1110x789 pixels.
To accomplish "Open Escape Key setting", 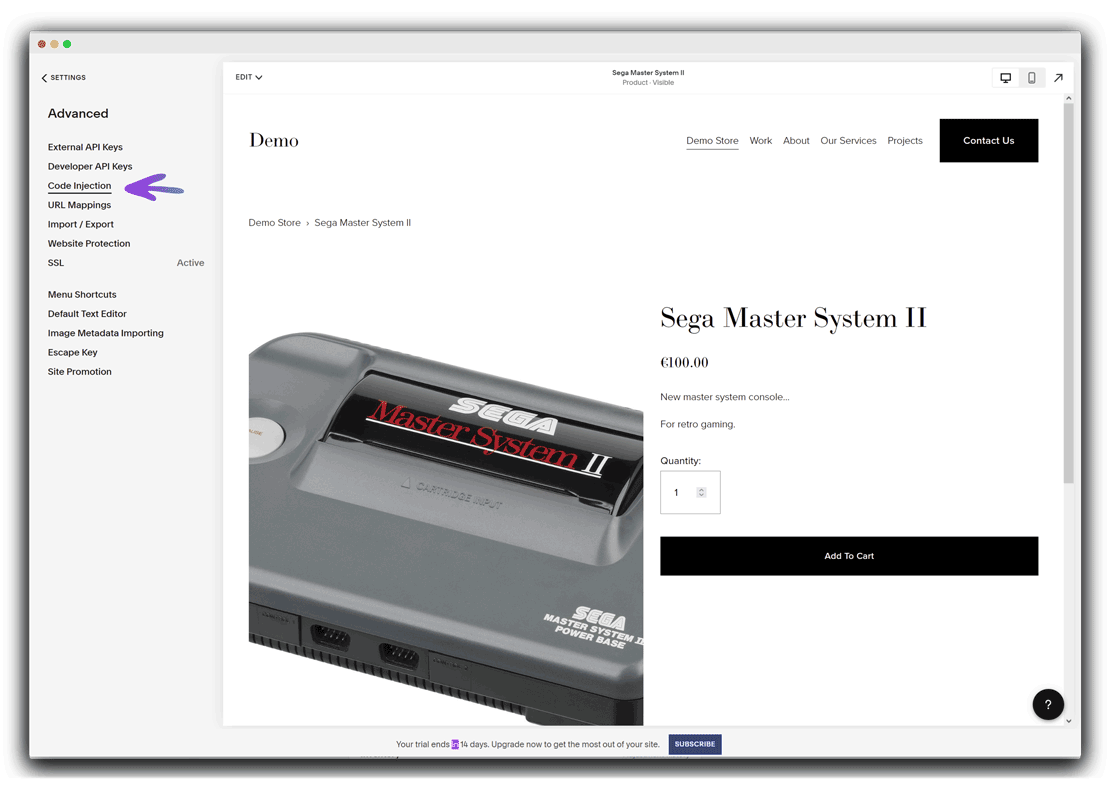I will (72, 352).
